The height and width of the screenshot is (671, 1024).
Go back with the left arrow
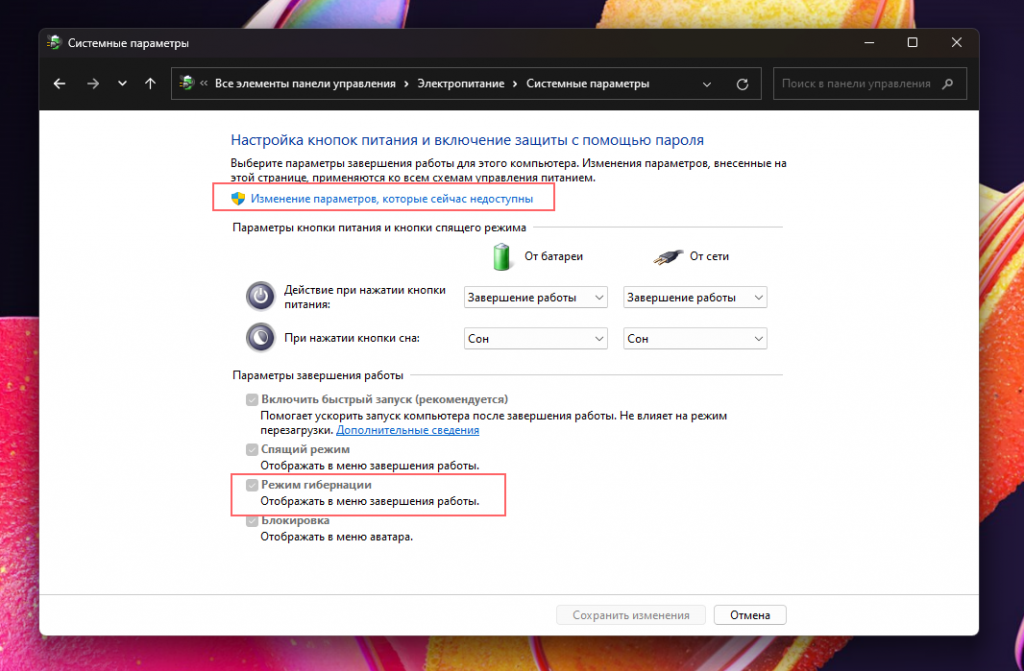tap(59, 84)
